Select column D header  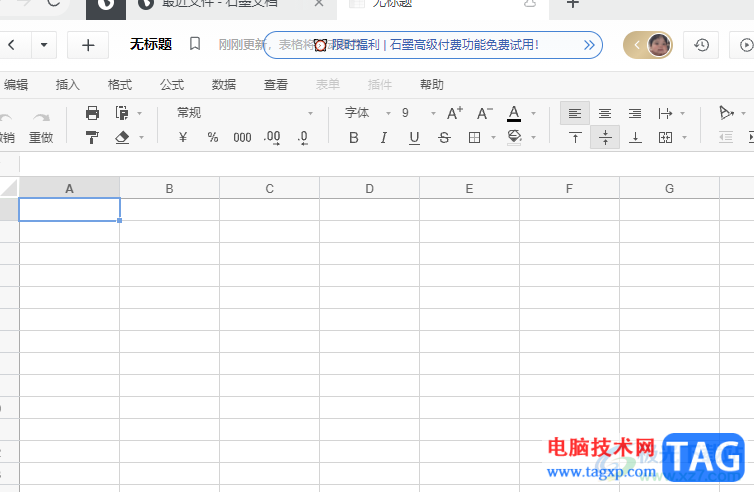pyautogui.click(x=369, y=188)
